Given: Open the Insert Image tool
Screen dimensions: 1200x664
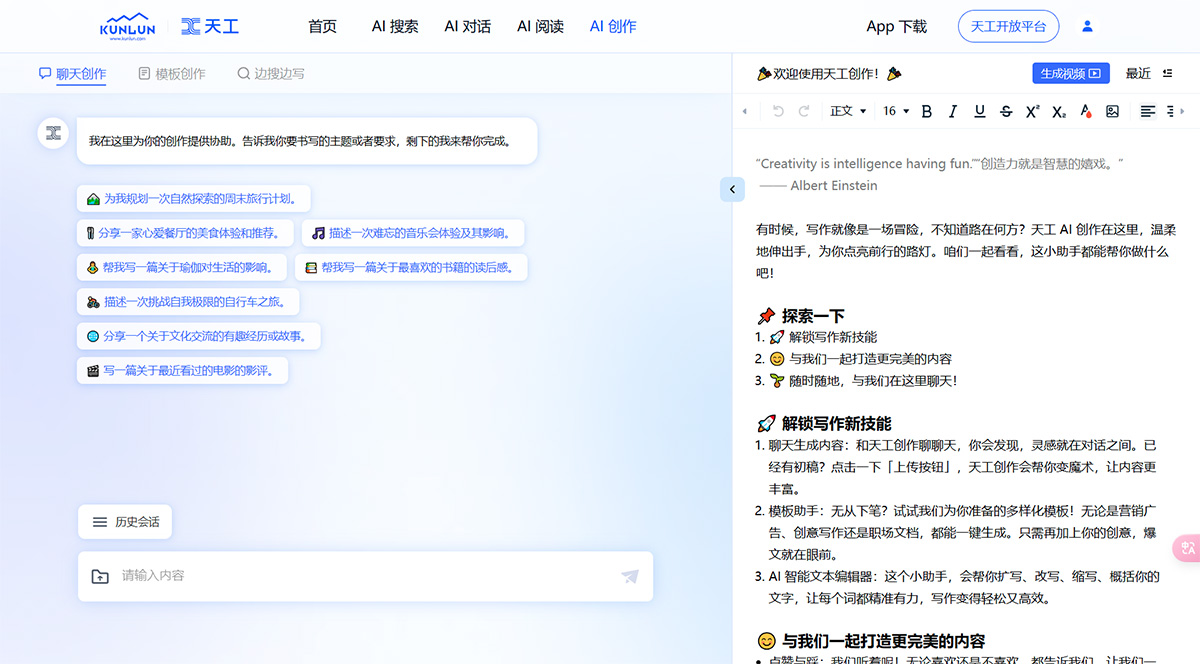Looking at the screenshot, I should (x=1112, y=111).
